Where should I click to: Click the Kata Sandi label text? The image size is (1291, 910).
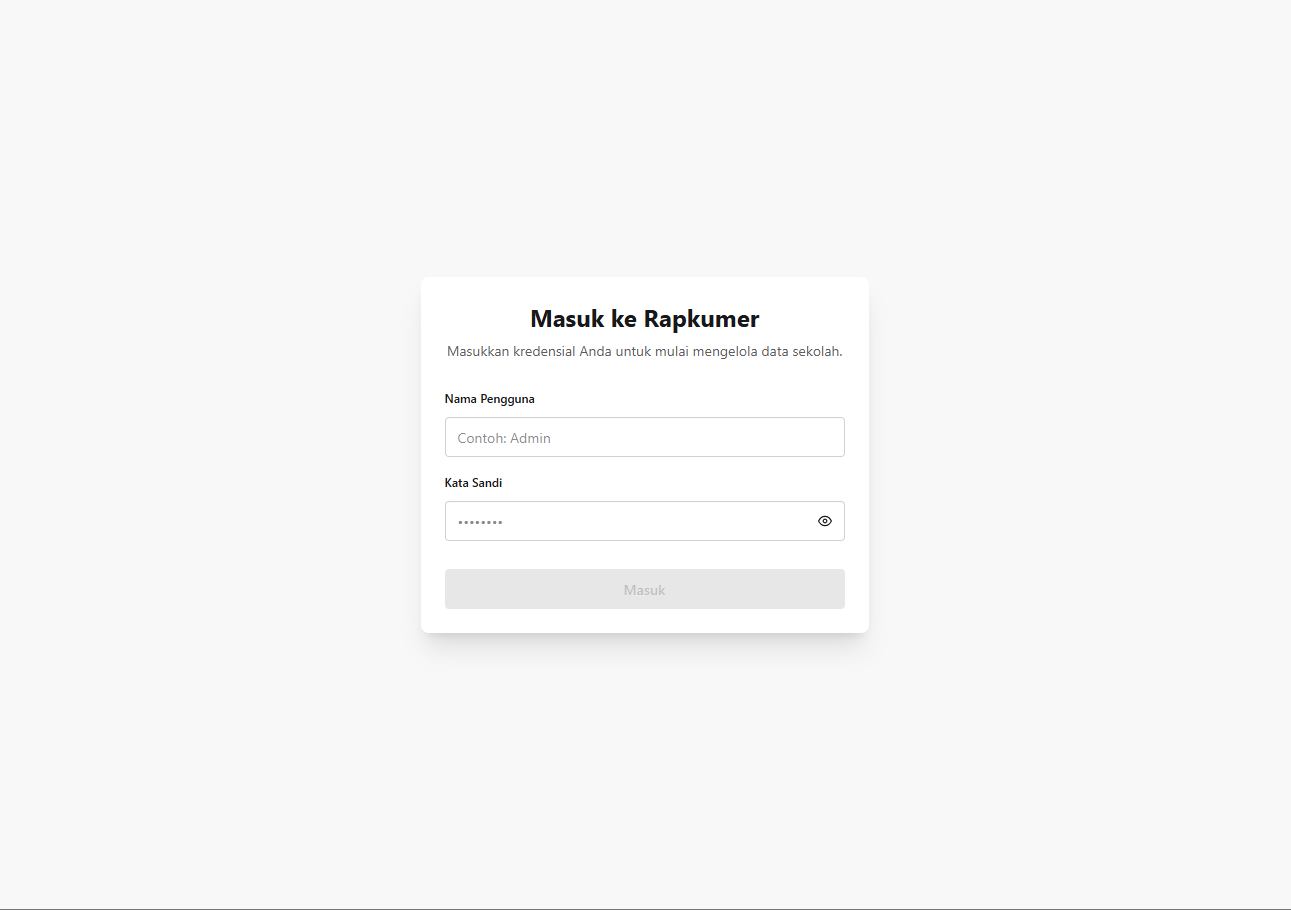[x=473, y=482]
